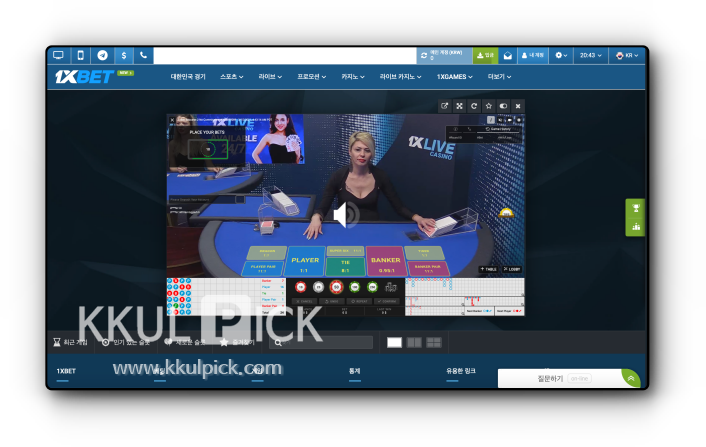Bet on the SUPER SIX area
Image resolution: width=706 pixels, height=447 pixels.
(x=345, y=251)
